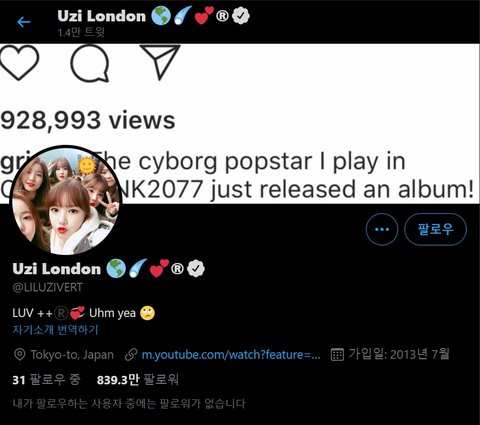The height and width of the screenshot is (425, 480).
Task: Click the link chain icon
Action: [131, 355]
